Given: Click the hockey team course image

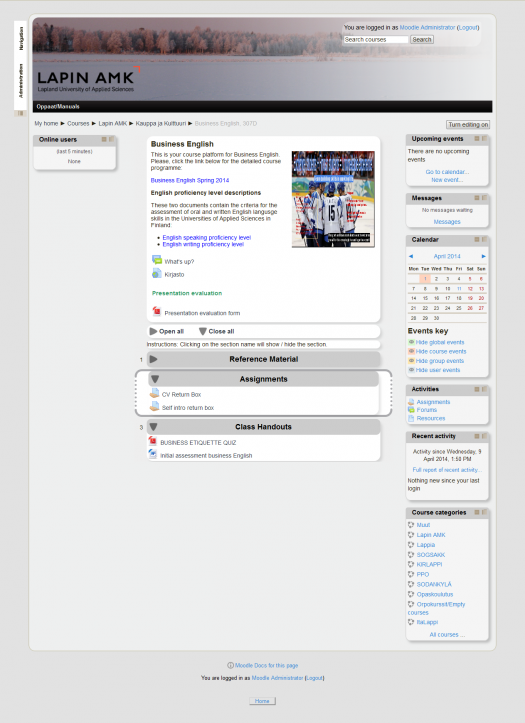Looking at the screenshot, I should tap(333, 199).
